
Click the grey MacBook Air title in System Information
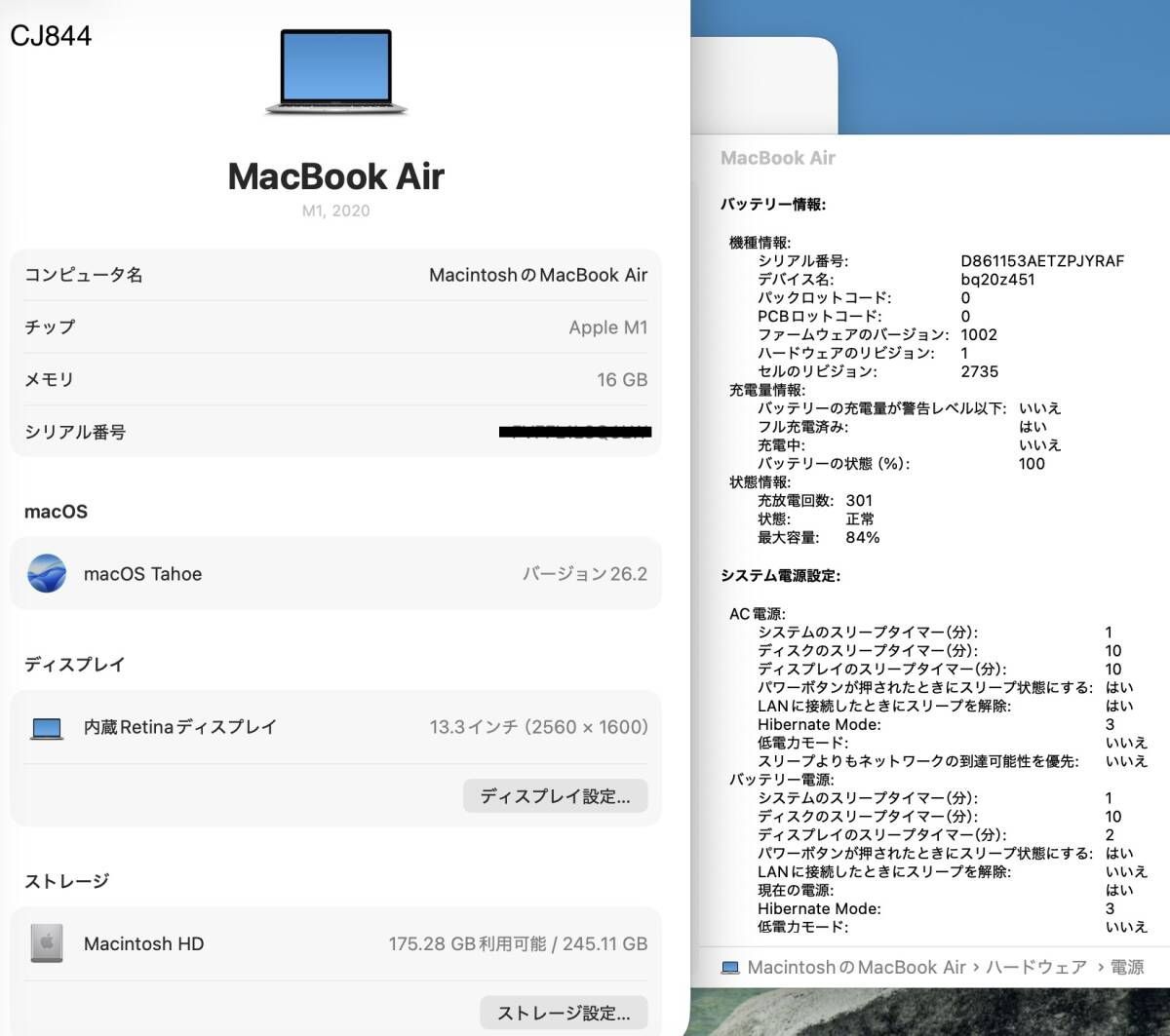778,158
